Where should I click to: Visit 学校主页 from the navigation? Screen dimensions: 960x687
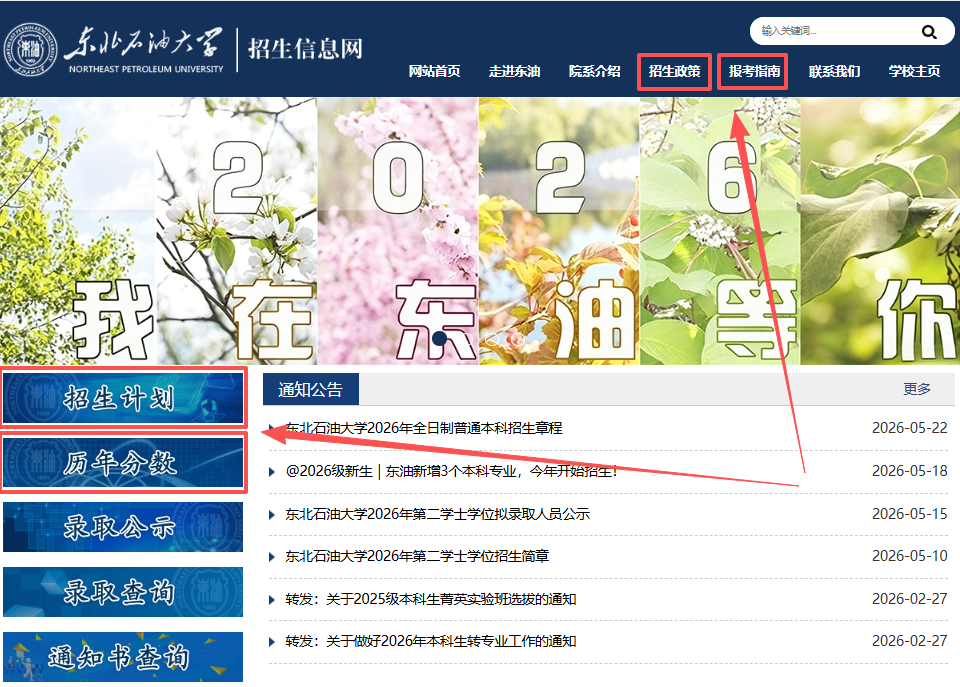coord(915,72)
